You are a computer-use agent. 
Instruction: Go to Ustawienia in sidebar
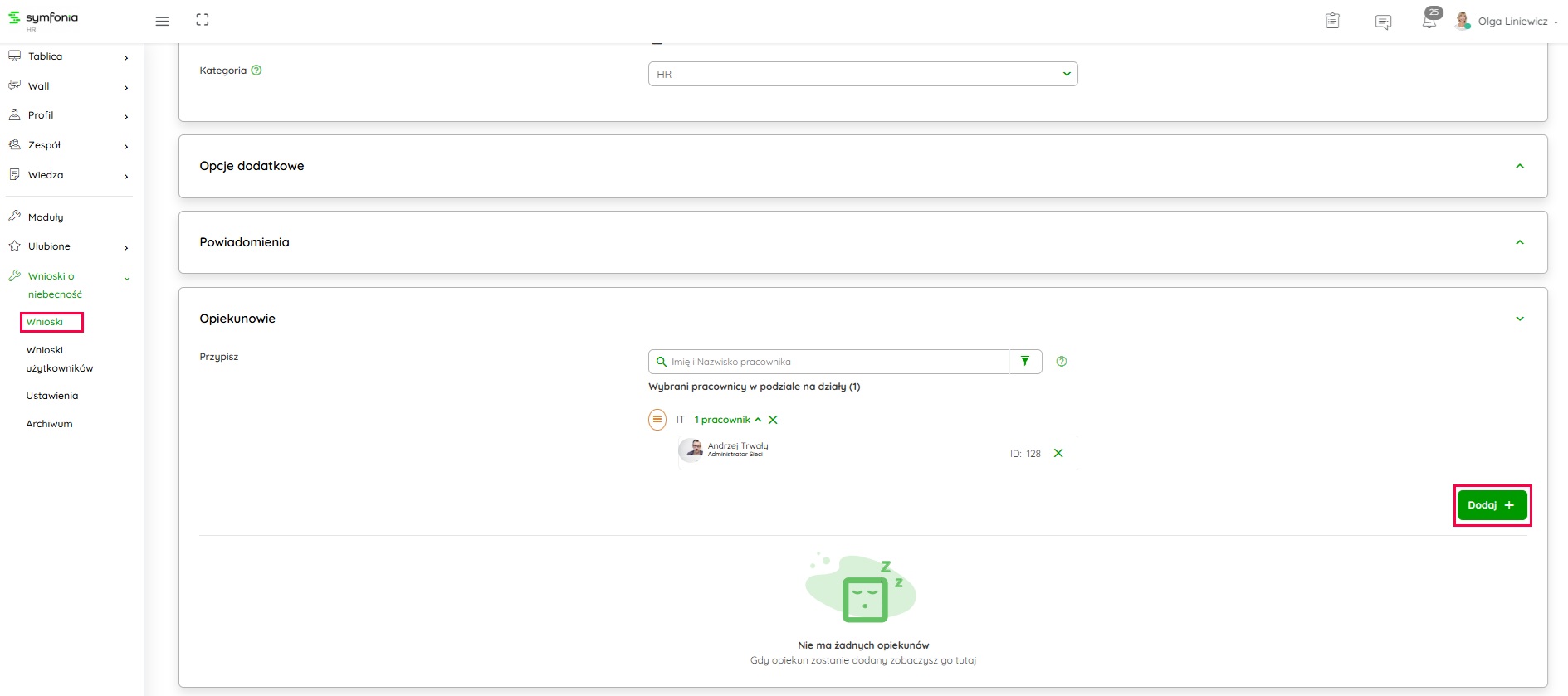(x=52, y=396)
